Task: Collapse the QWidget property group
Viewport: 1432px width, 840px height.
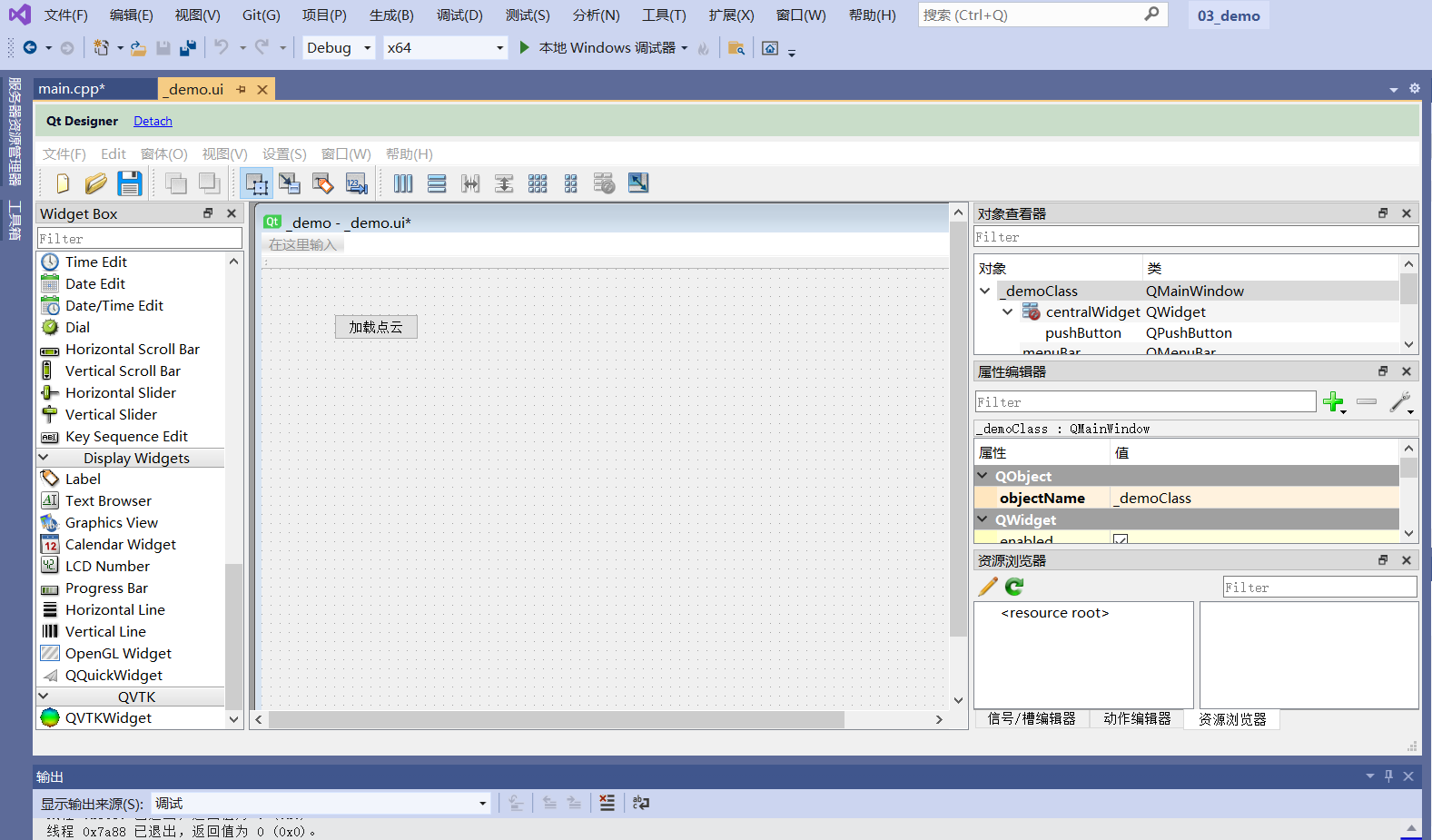Action: click(x=983, y=519)
